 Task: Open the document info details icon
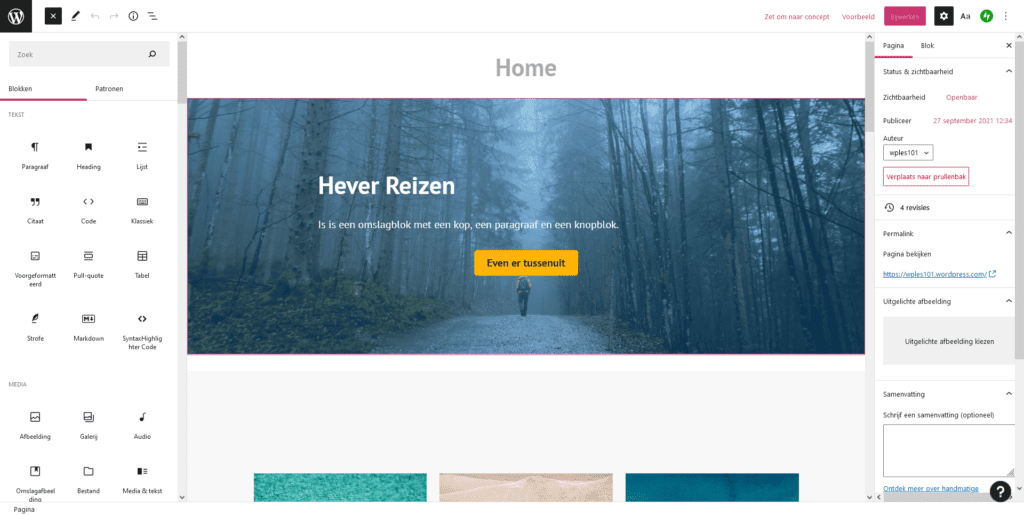tap(133, 16)
